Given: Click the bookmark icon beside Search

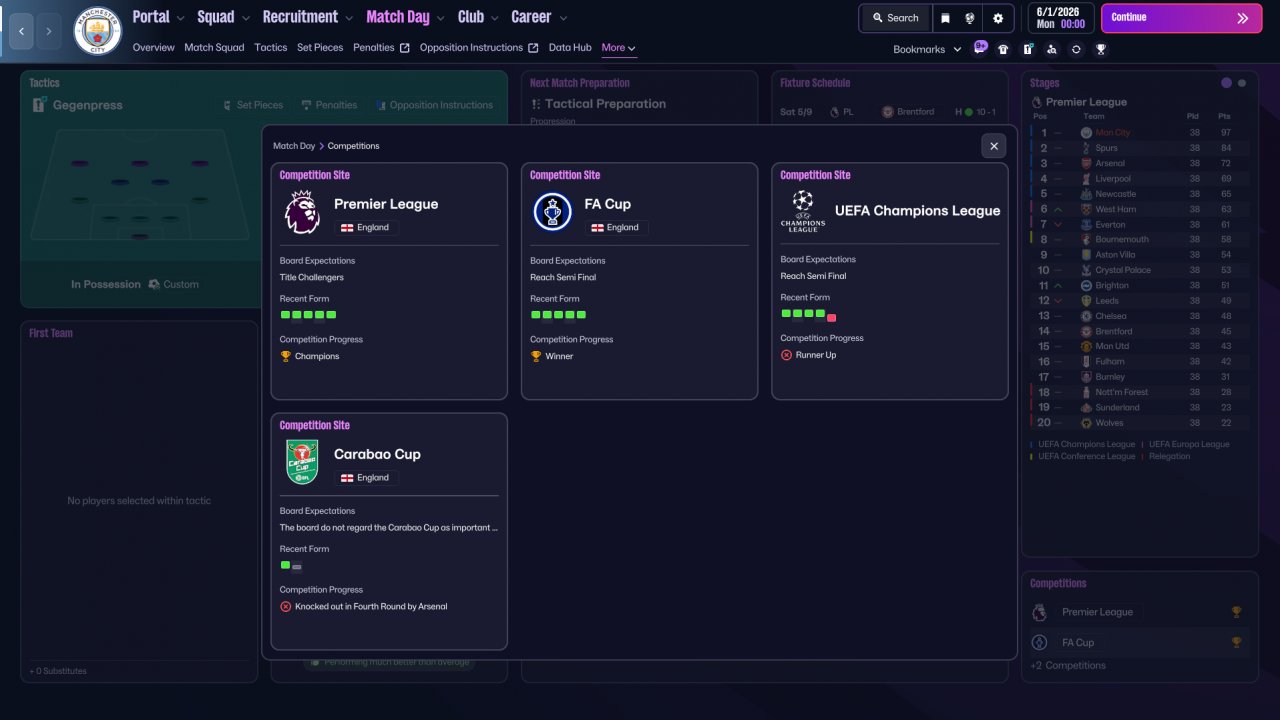Looking at the screenshot, I should (x=945, y=18).
